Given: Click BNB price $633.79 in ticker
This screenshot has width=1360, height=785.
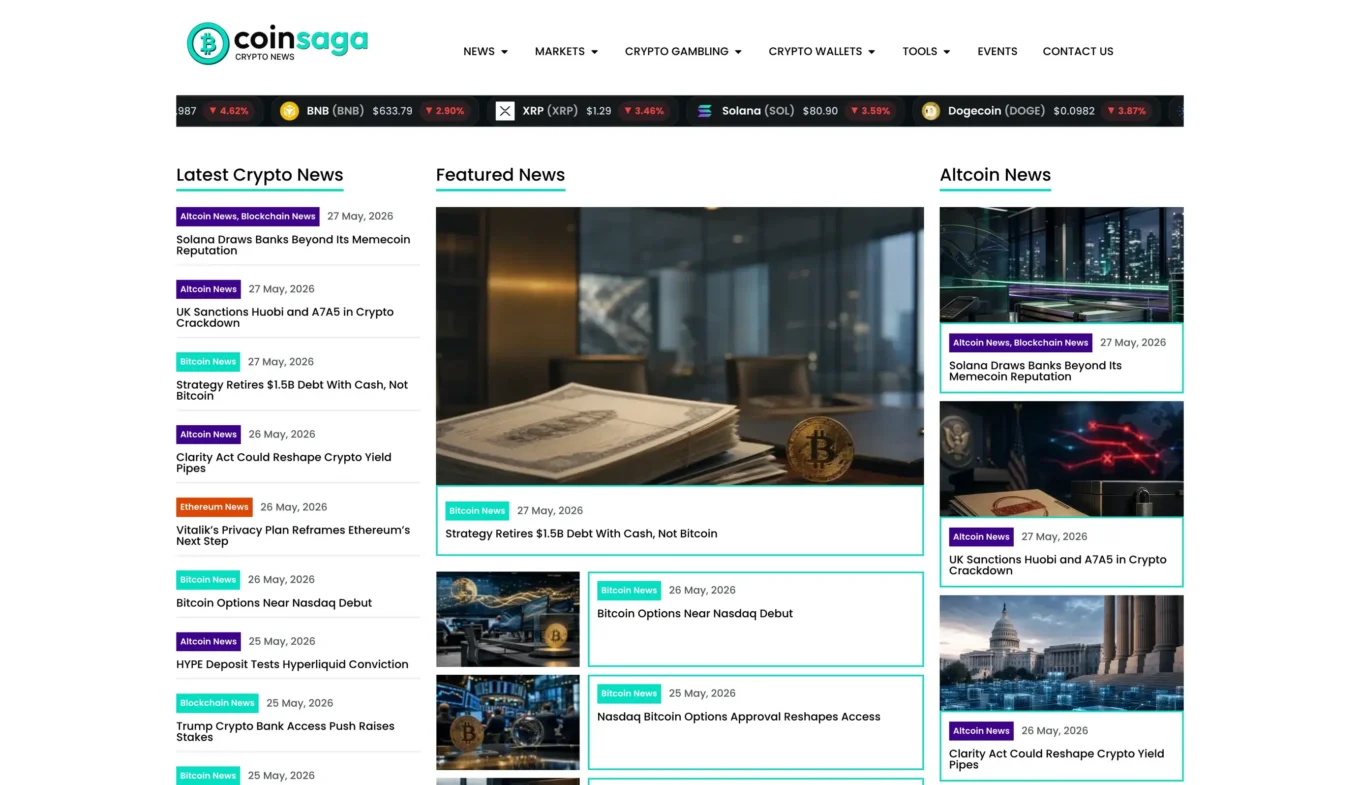Looking at the screenshot, I should coord(392,111).
